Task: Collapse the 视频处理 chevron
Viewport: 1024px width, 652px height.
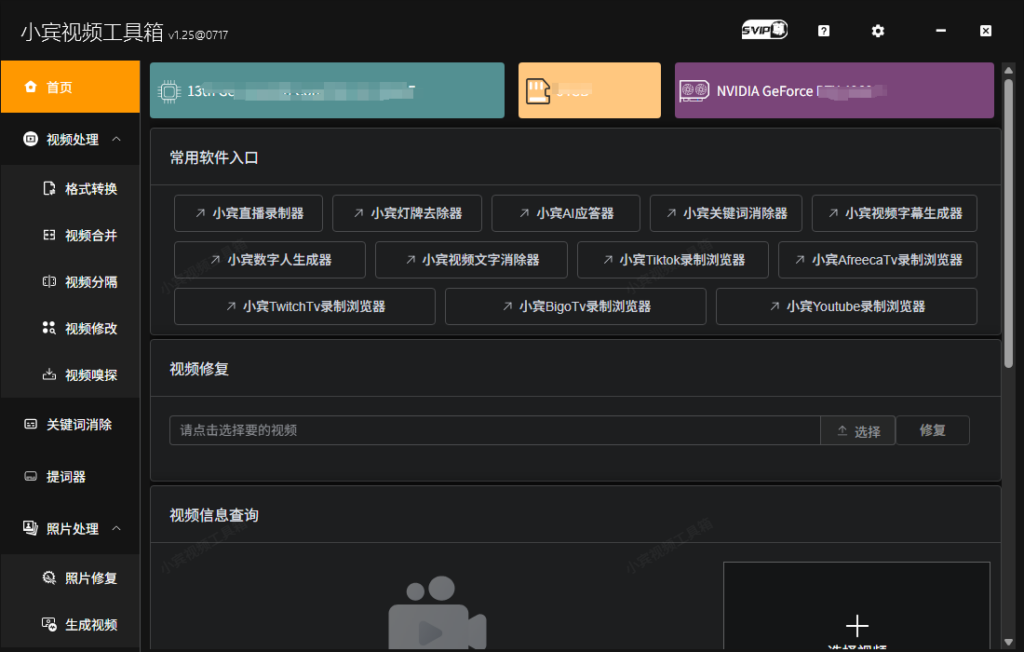Action: [x=116, y=139]
